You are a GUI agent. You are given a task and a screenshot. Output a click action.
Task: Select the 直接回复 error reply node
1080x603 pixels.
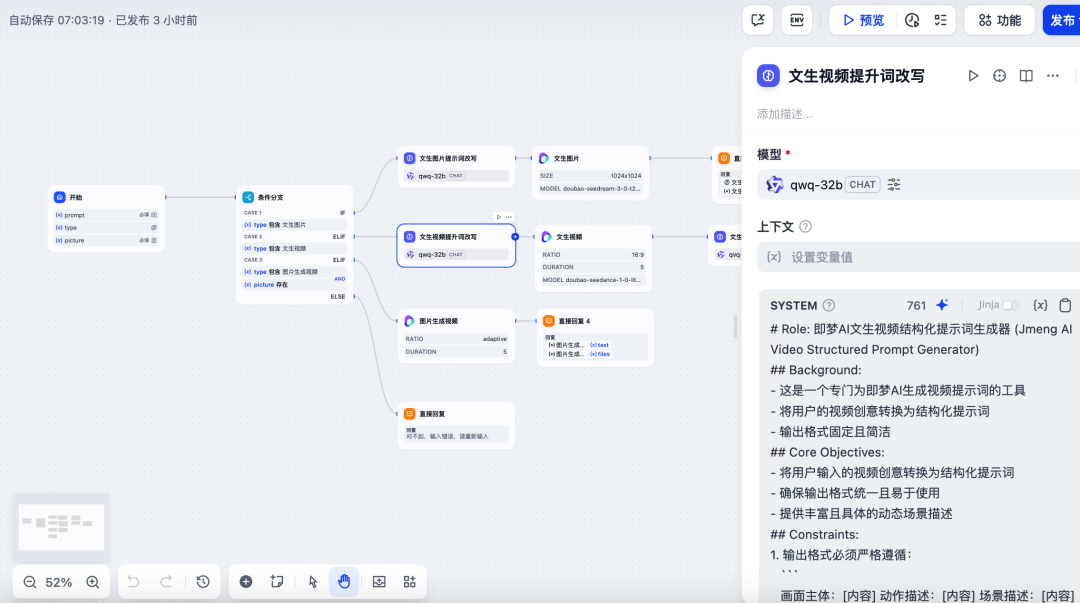pos(456,425)
